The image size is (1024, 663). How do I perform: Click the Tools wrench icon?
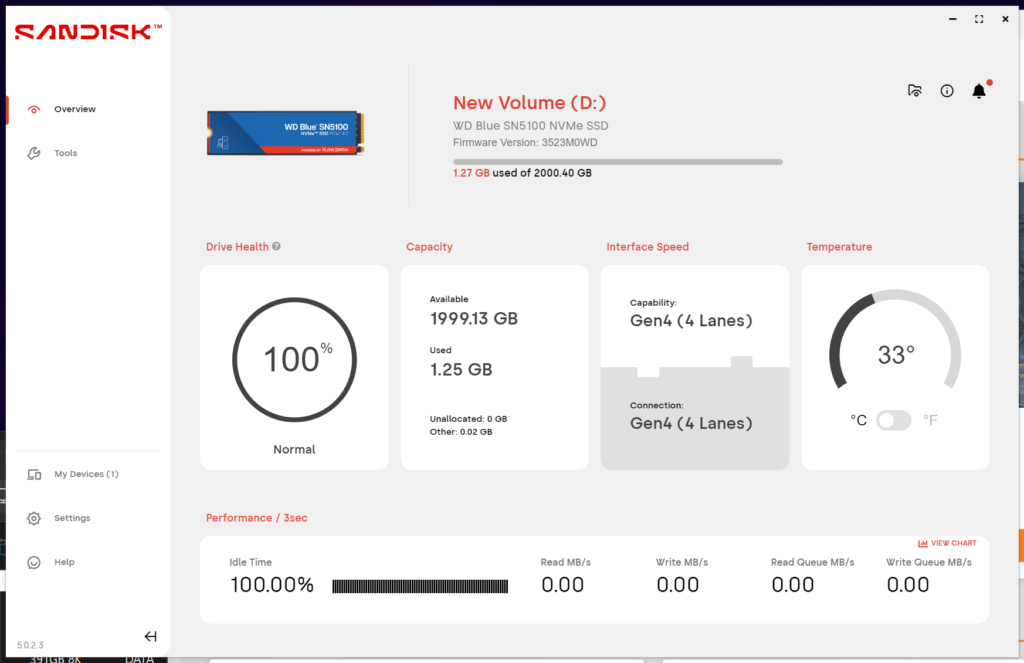click(x=34, y=153)
